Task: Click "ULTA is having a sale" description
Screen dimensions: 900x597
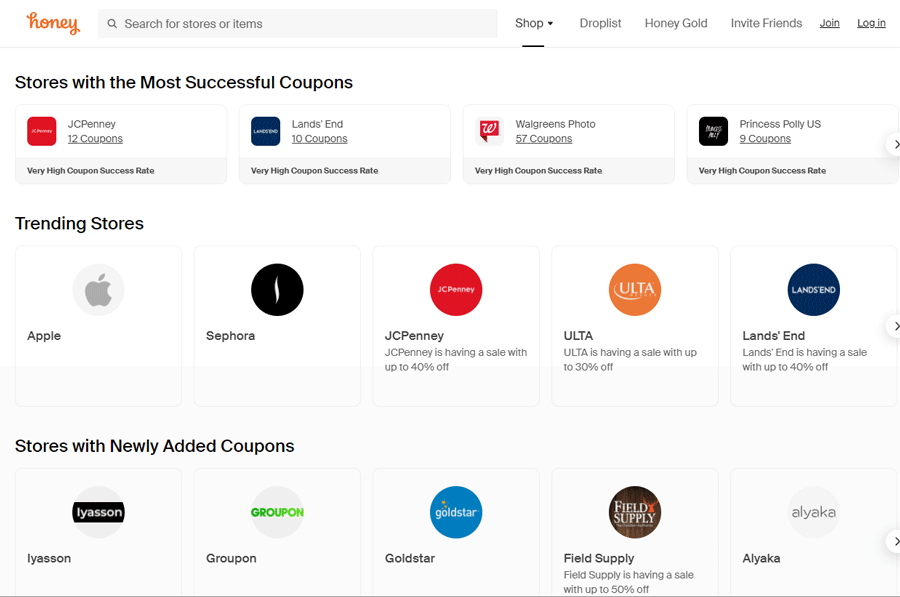Action: tap(630, 360)
